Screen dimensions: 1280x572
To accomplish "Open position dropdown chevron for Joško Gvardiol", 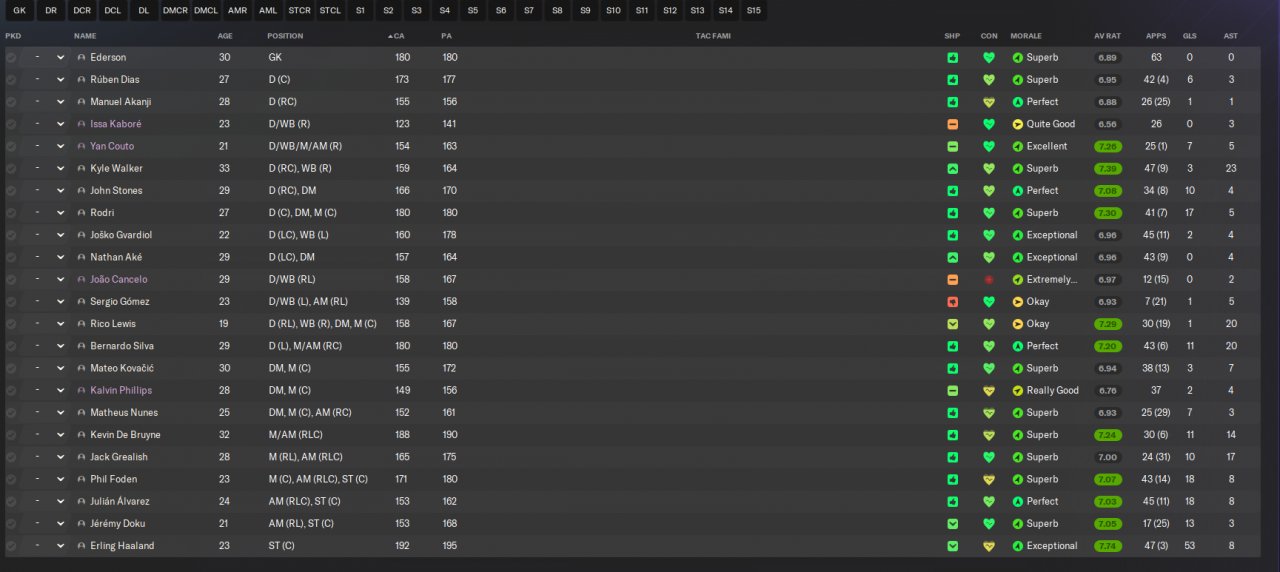I will click(x=60, y=235).
